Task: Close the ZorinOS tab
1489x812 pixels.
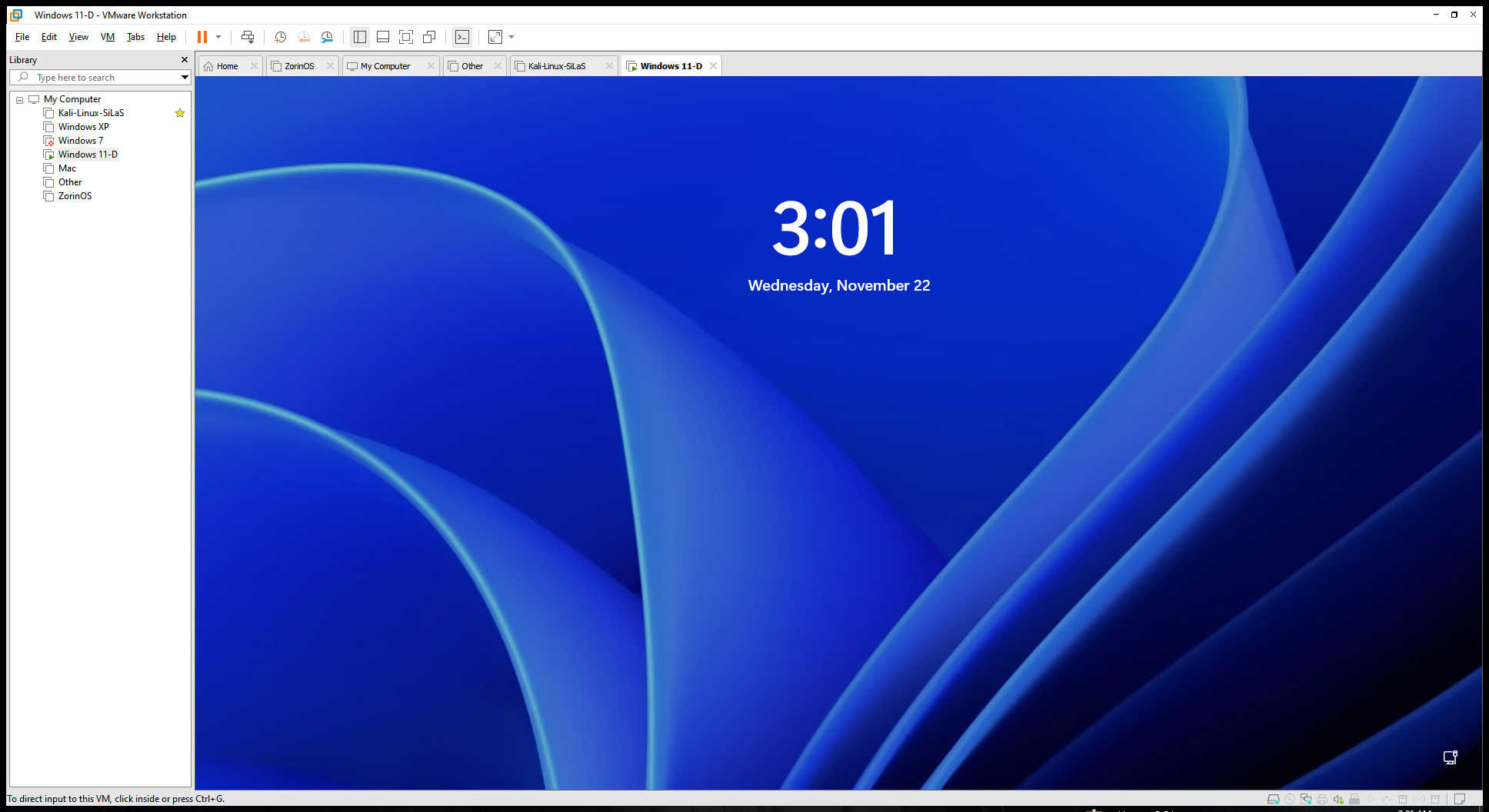Action: coord(330,66)
